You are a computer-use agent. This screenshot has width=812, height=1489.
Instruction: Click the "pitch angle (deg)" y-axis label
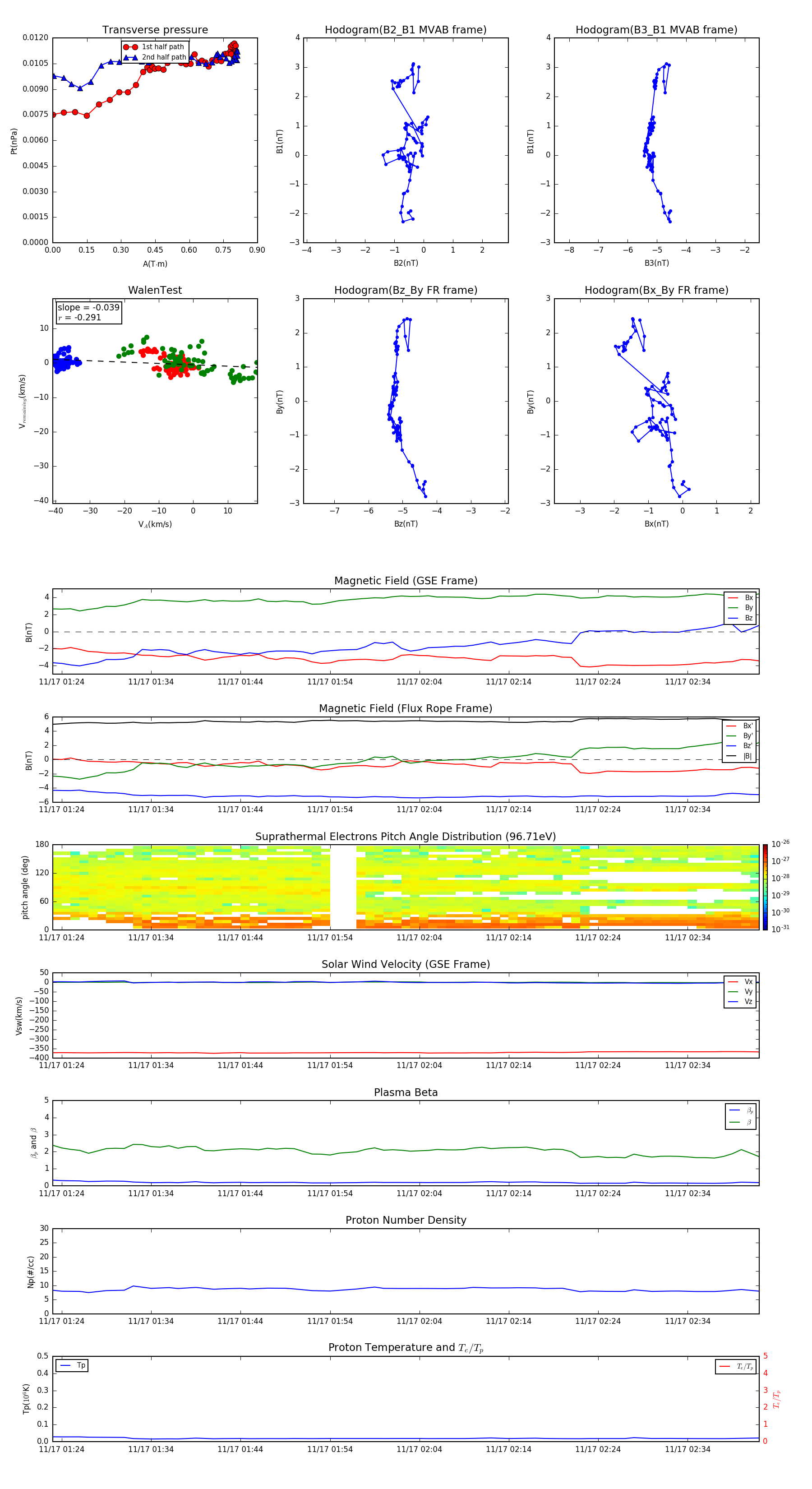point(25,887)
